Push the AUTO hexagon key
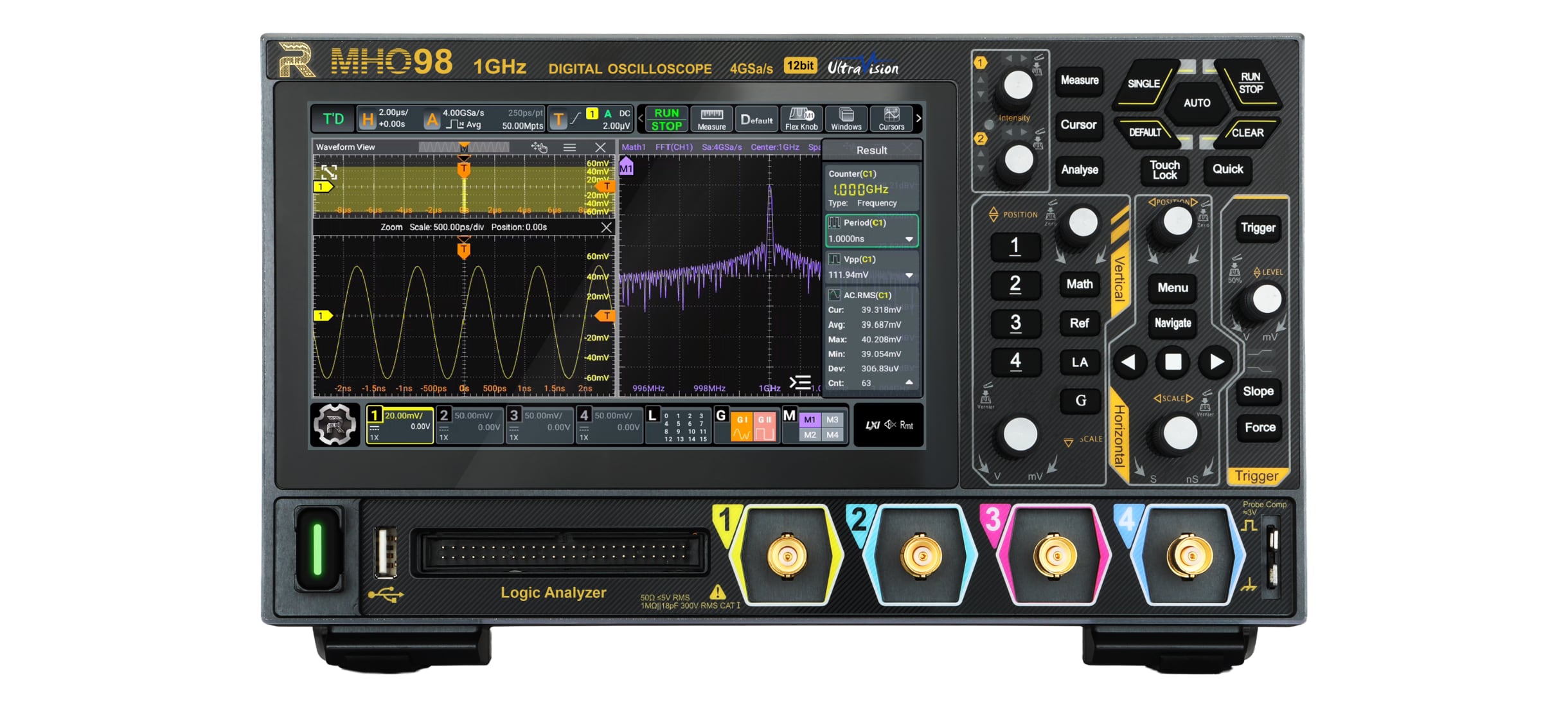1568x707 pixels. 1197,103
